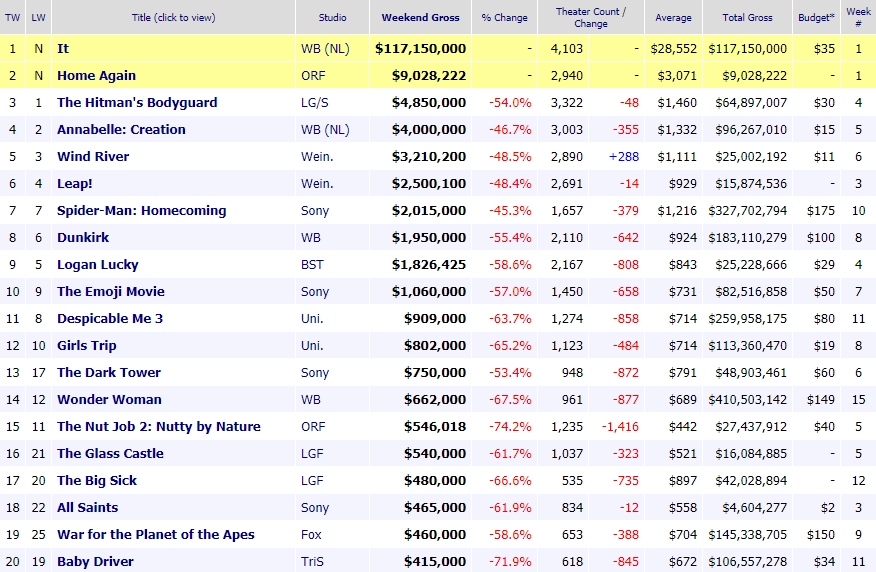This screenshot has height=572, width=876.
Task: Sort by the Budget* column header
Action: click(816, 17)
